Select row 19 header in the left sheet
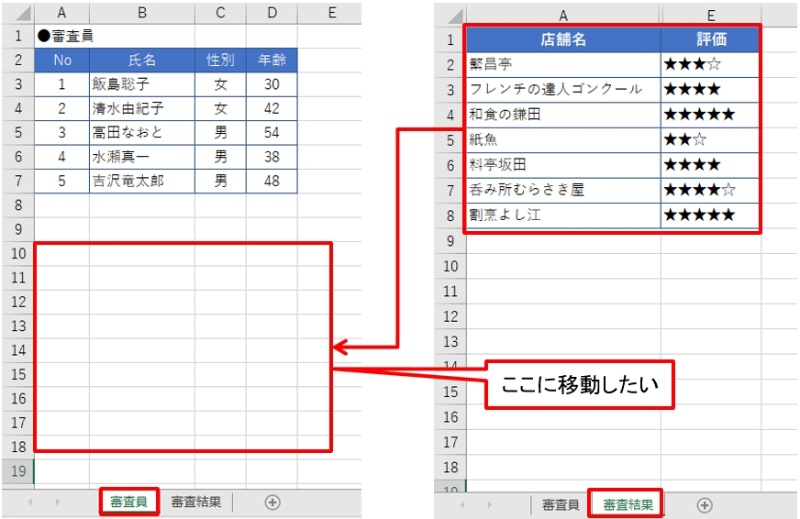800x519 pixels. 17,470
